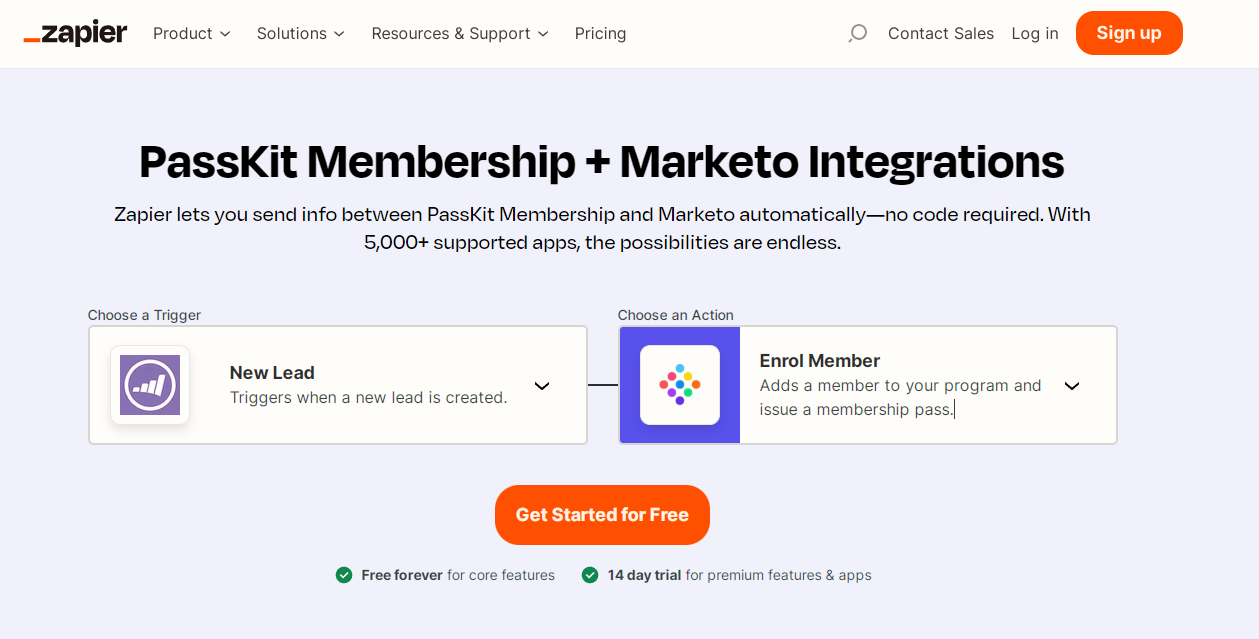Select the Enrol Member action title
1259x639 pixels.
tap(820, 361)
